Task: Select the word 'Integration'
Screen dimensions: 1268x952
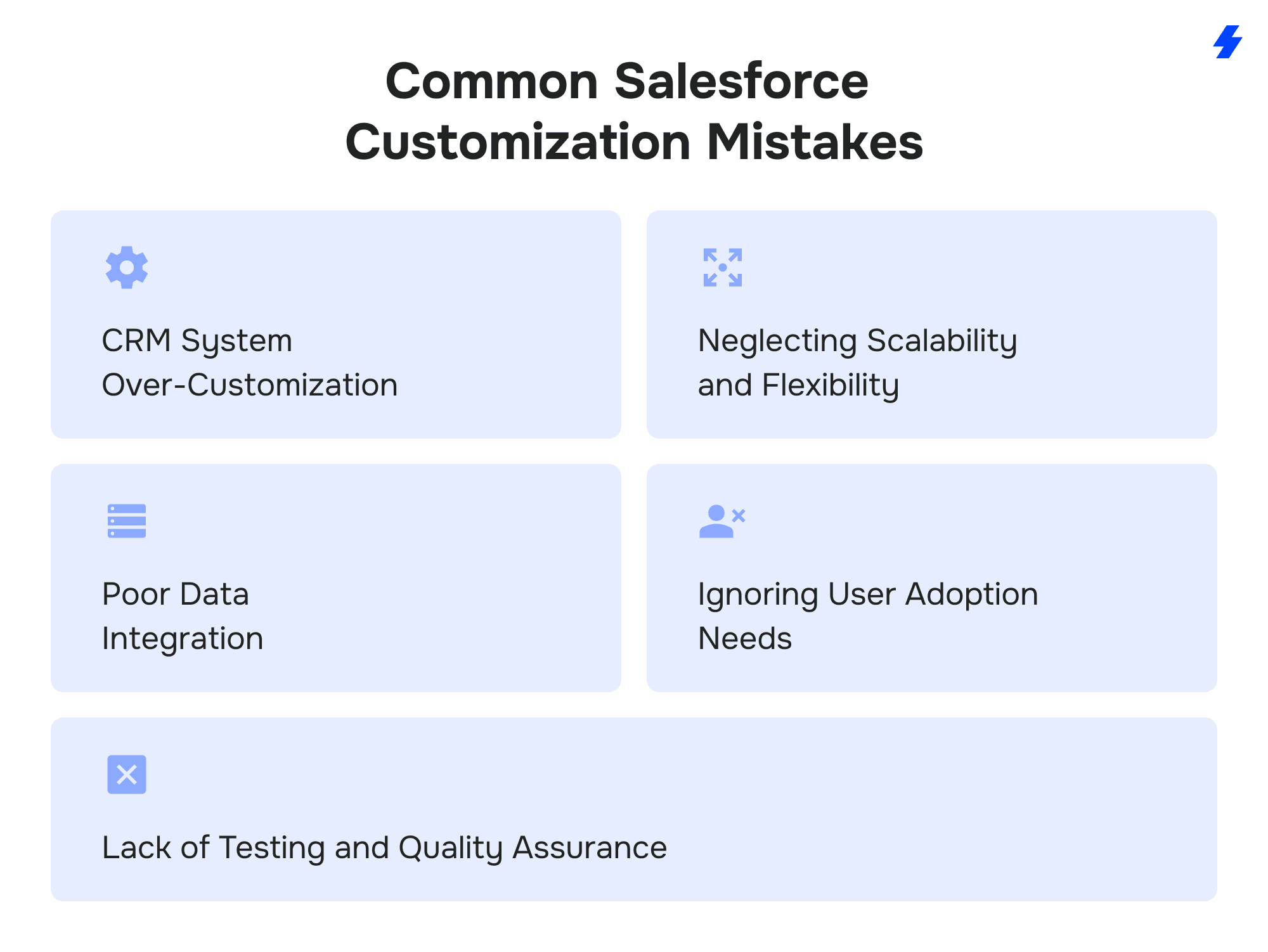Action: [183, 639]
